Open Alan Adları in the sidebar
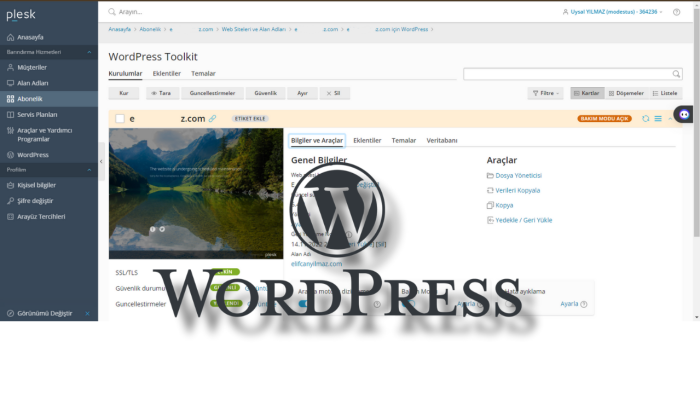This screenshot has width=700, height=394. (33, 83)
